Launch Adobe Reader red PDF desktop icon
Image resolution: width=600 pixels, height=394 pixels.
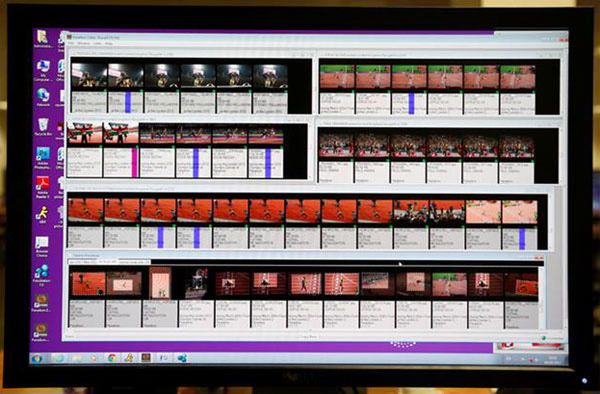43,183
